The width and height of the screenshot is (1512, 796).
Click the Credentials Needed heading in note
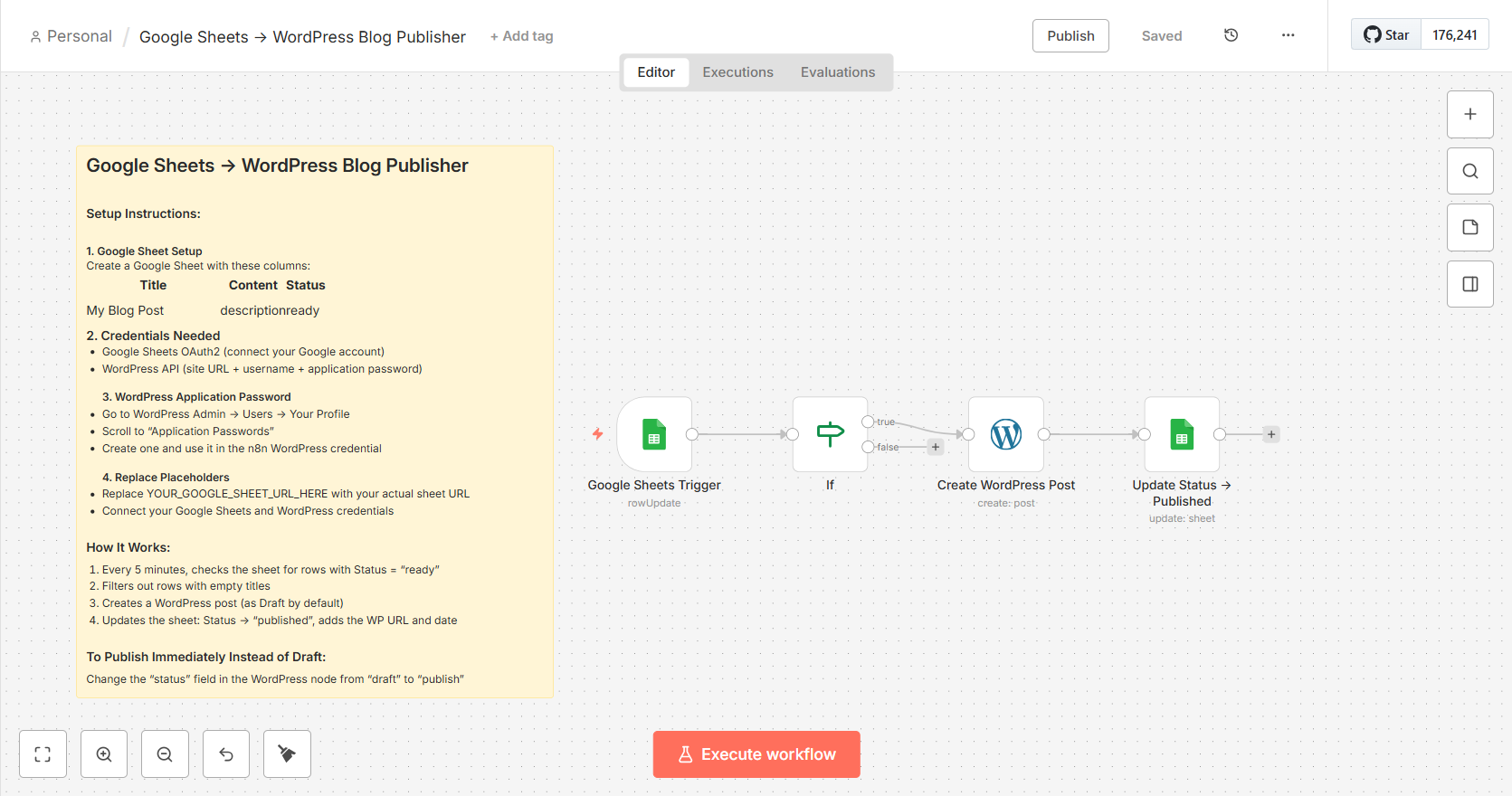153,336
